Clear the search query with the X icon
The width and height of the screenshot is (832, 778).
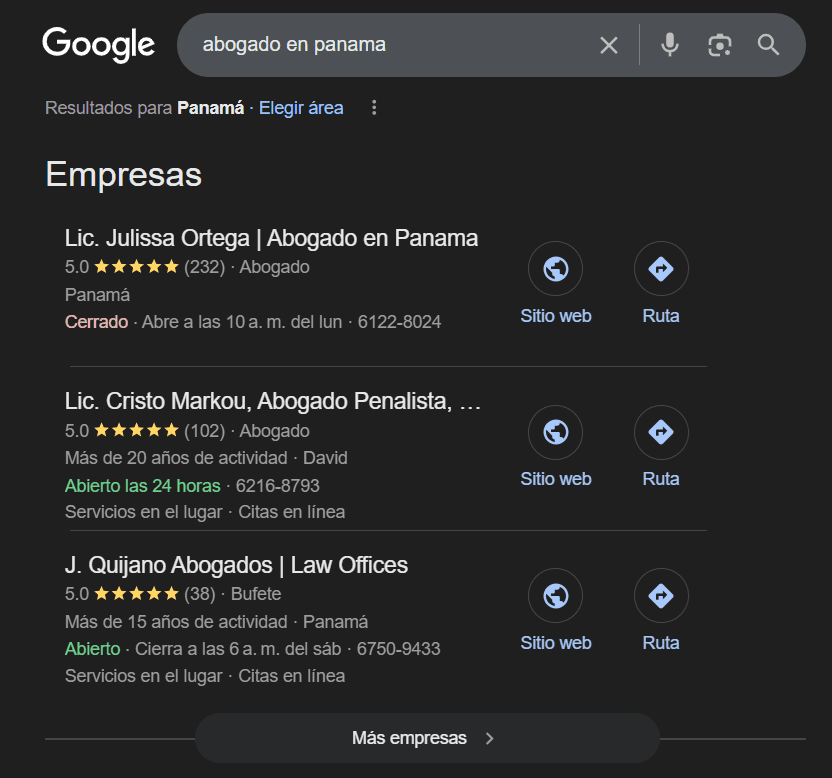click(609, 44)
